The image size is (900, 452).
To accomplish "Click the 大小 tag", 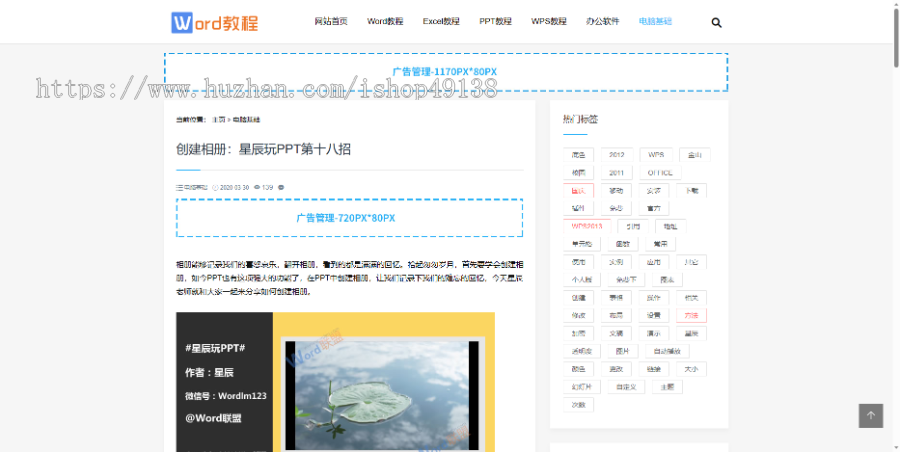I will pyautogui.click(x=691, y=369).
